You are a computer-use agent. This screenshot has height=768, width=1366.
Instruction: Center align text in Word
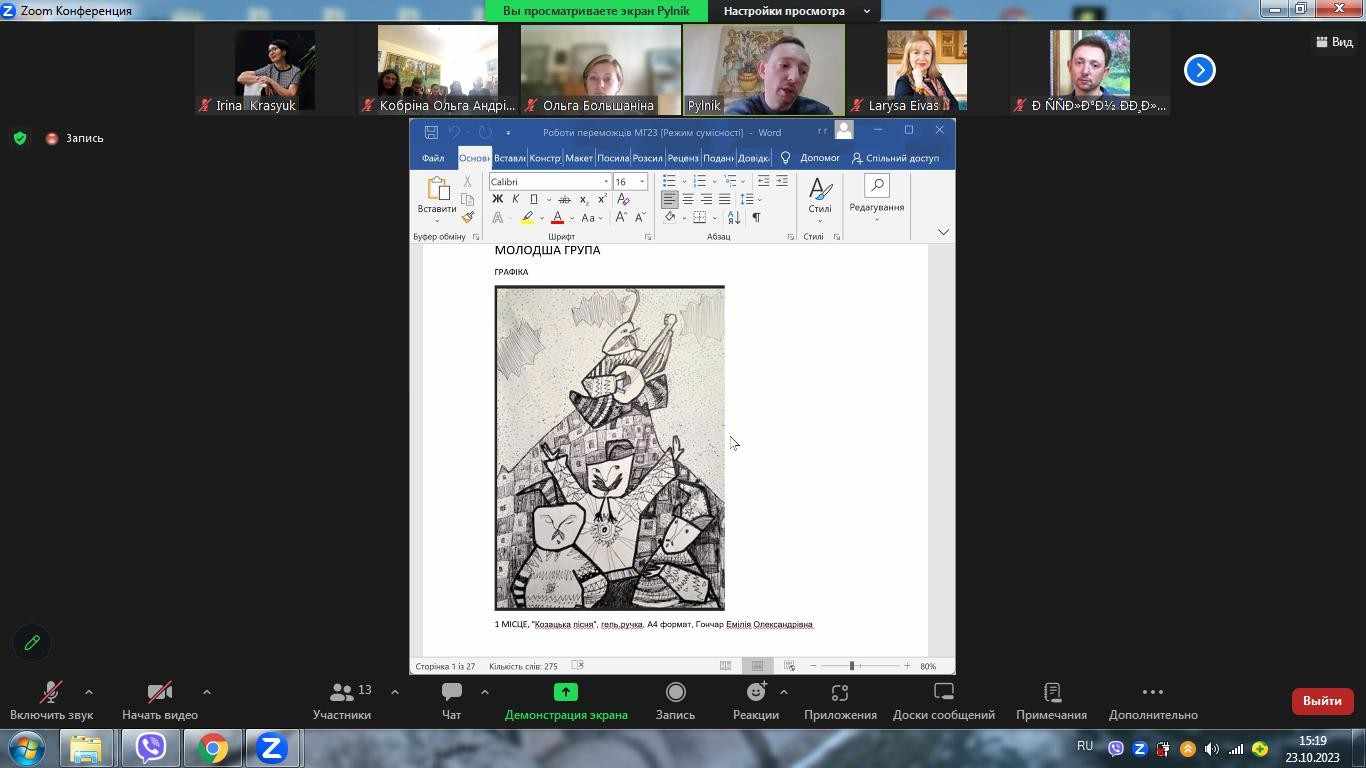point(688,200)
